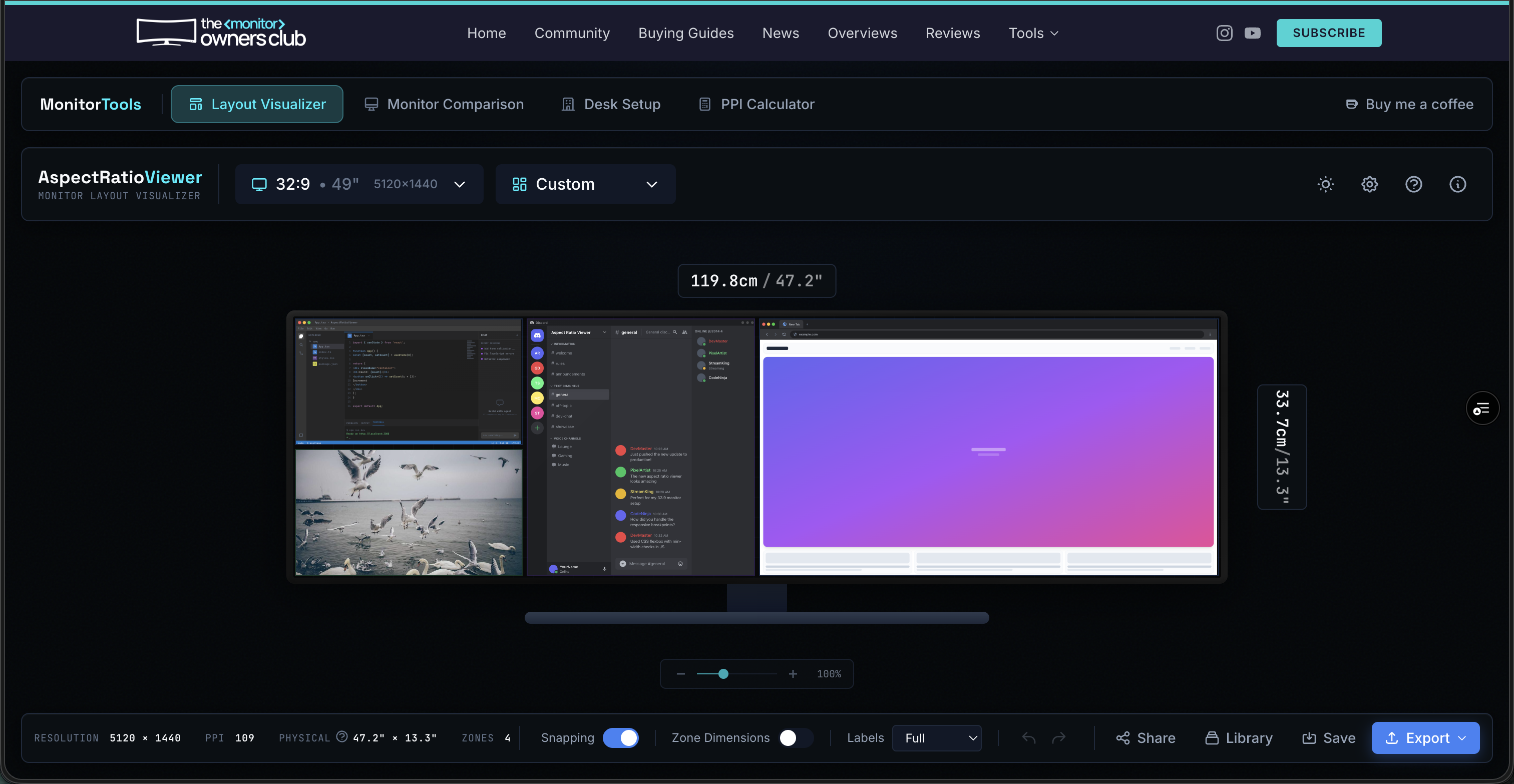This screenshot has height=784, width=1514.
Task: Adjust the zoom level slider handle
Action: (x=723, y=674)
